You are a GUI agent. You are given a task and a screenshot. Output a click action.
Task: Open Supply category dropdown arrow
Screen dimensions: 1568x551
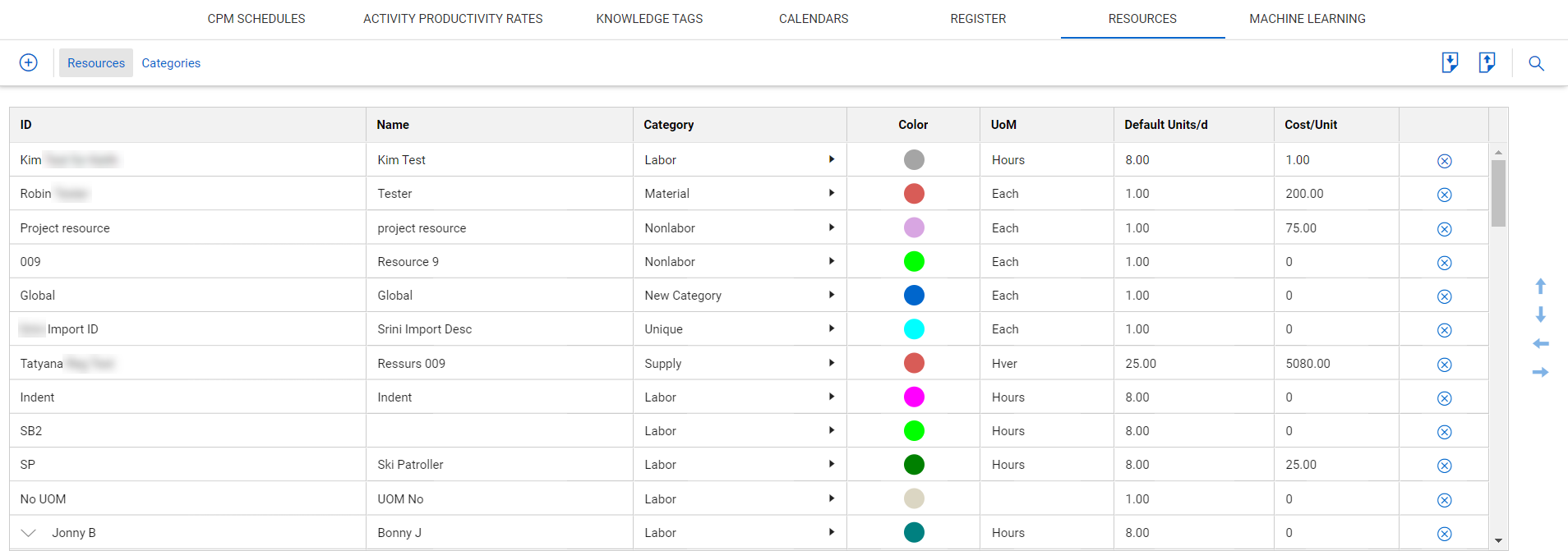[x=831, y=363]
